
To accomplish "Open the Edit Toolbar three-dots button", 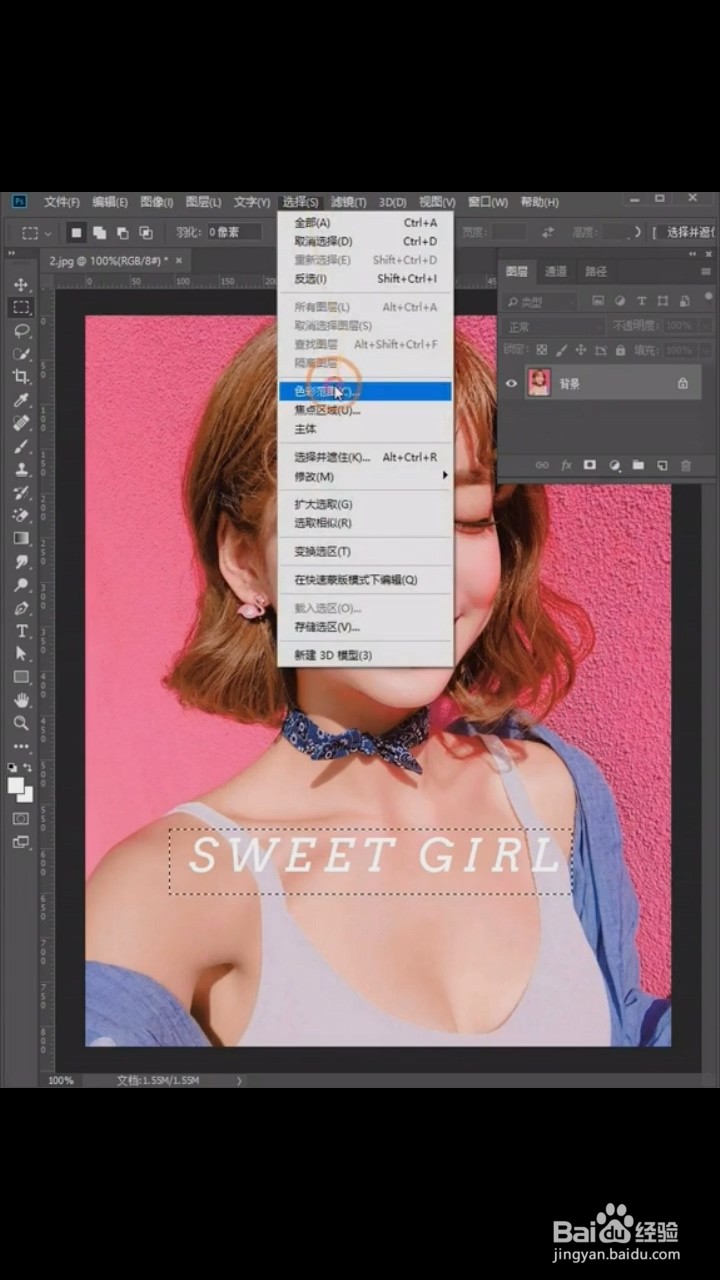I will 21,746.
